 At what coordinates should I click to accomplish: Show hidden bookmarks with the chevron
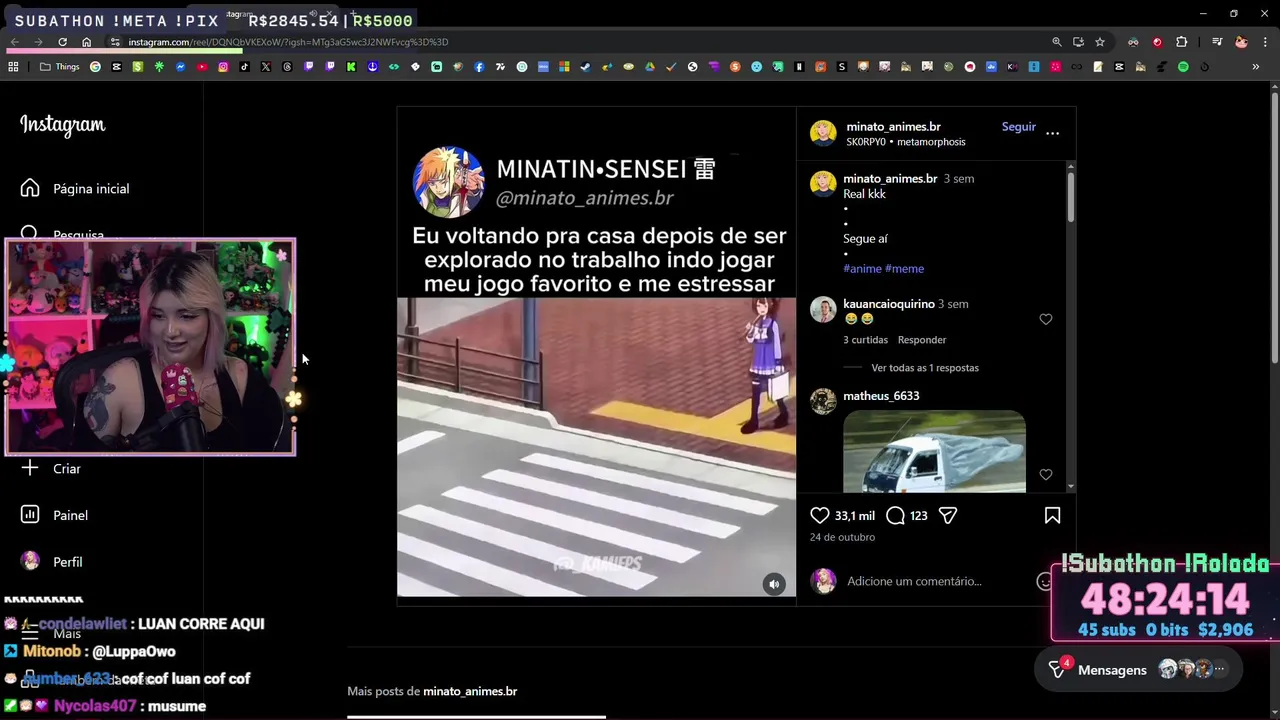coord(1255,67)
